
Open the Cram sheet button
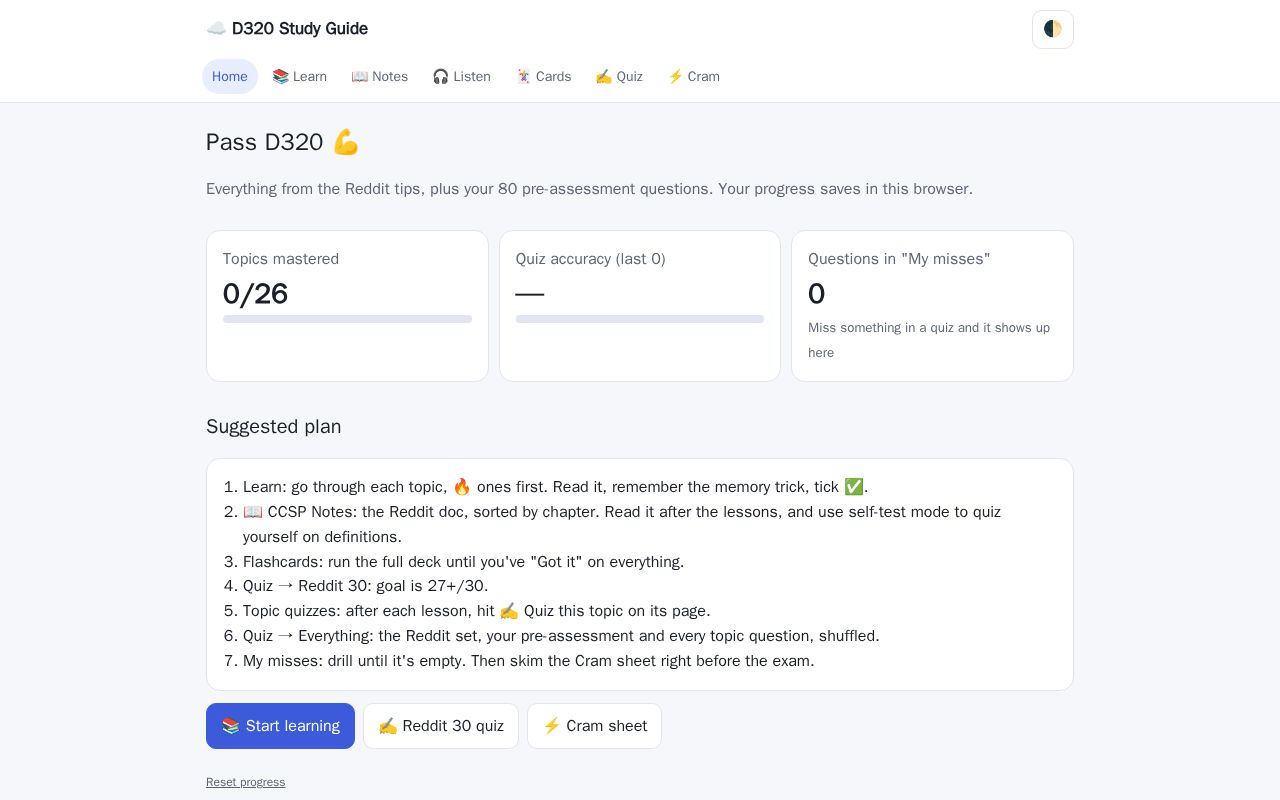594,726
